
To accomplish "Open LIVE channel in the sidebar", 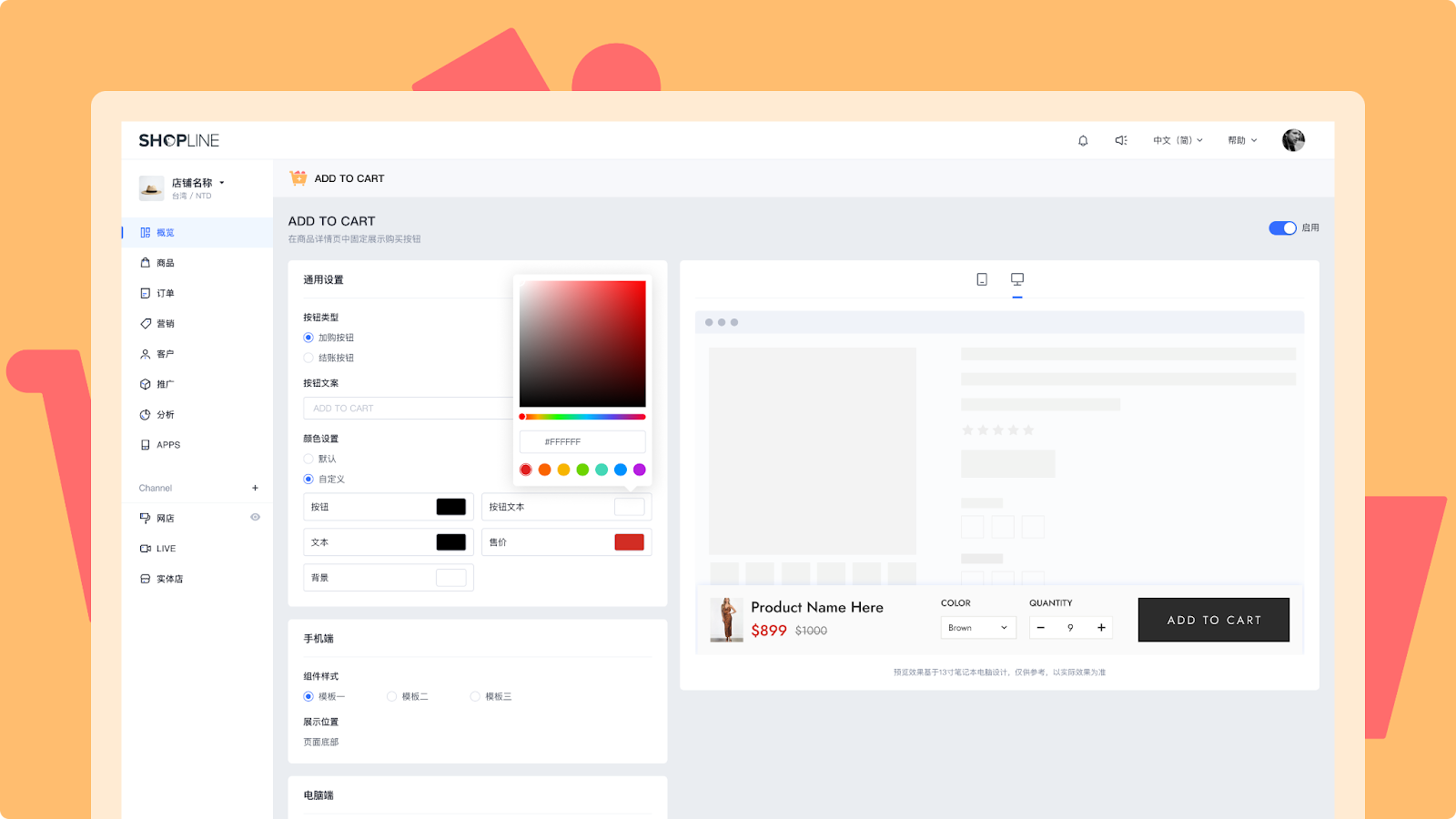I will (166, 549).
